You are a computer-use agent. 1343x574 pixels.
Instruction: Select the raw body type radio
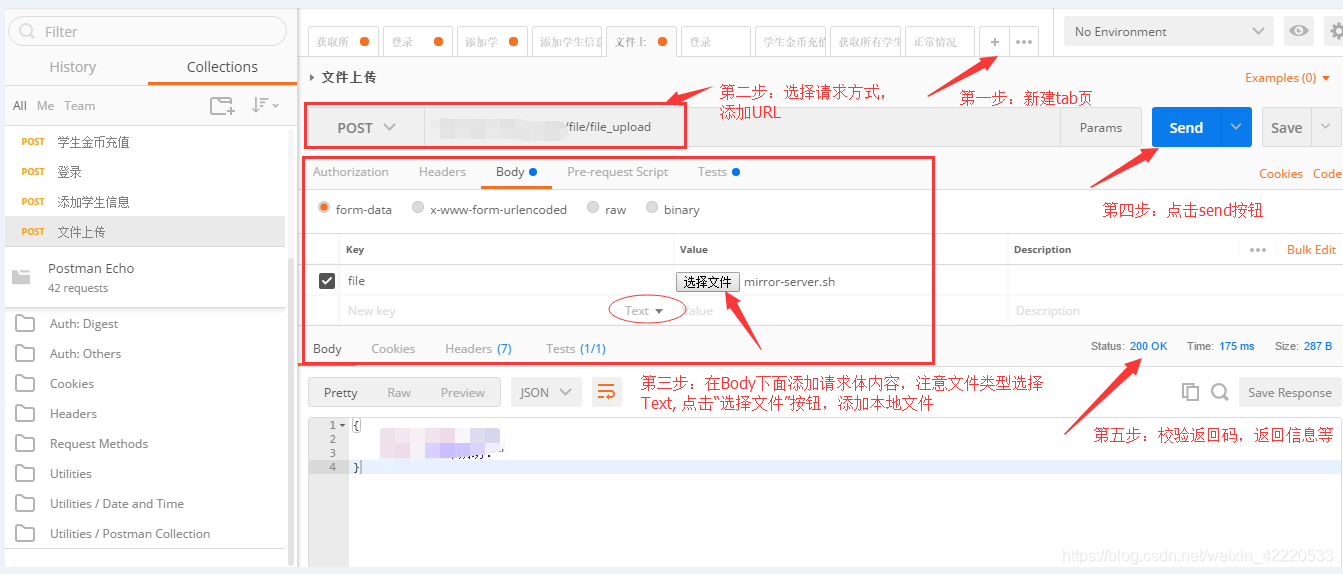[x=593, y=208]
